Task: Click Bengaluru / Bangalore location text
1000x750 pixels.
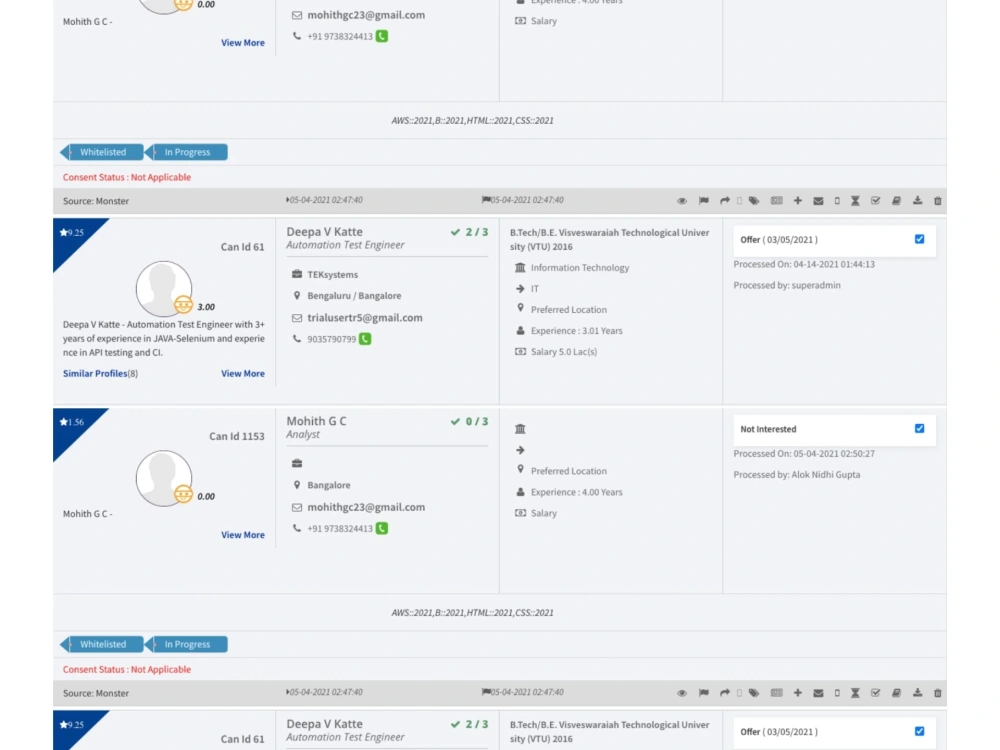Action: click(x=354, y=296)
